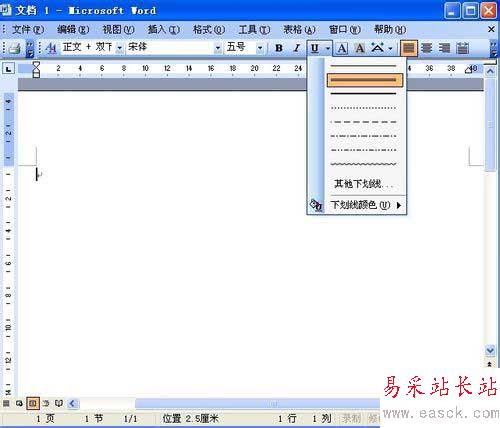Open the 表格 menu

299,30
